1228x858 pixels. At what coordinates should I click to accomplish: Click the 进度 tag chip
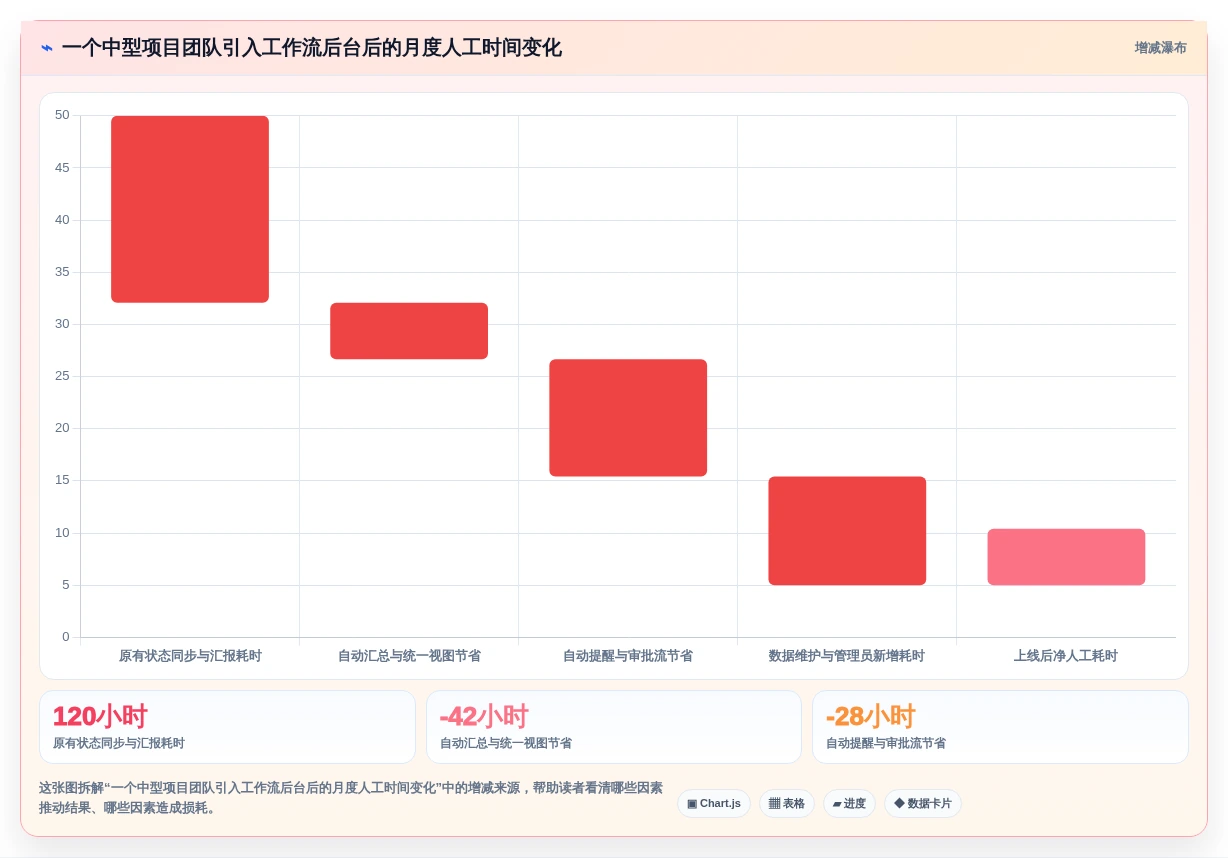[849, 804]
